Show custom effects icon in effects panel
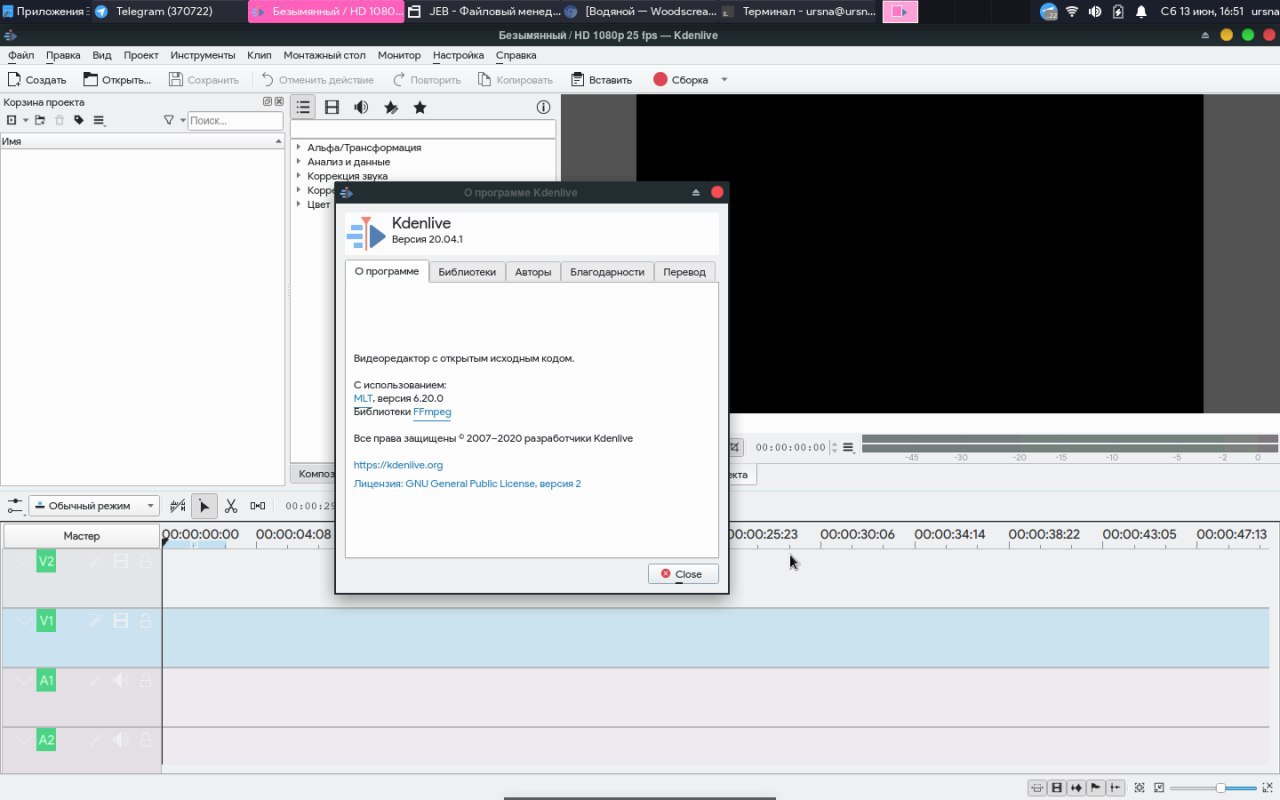The width and height of the screenshot is (1280, 800). pyautogui.click(x=391, y=107)
